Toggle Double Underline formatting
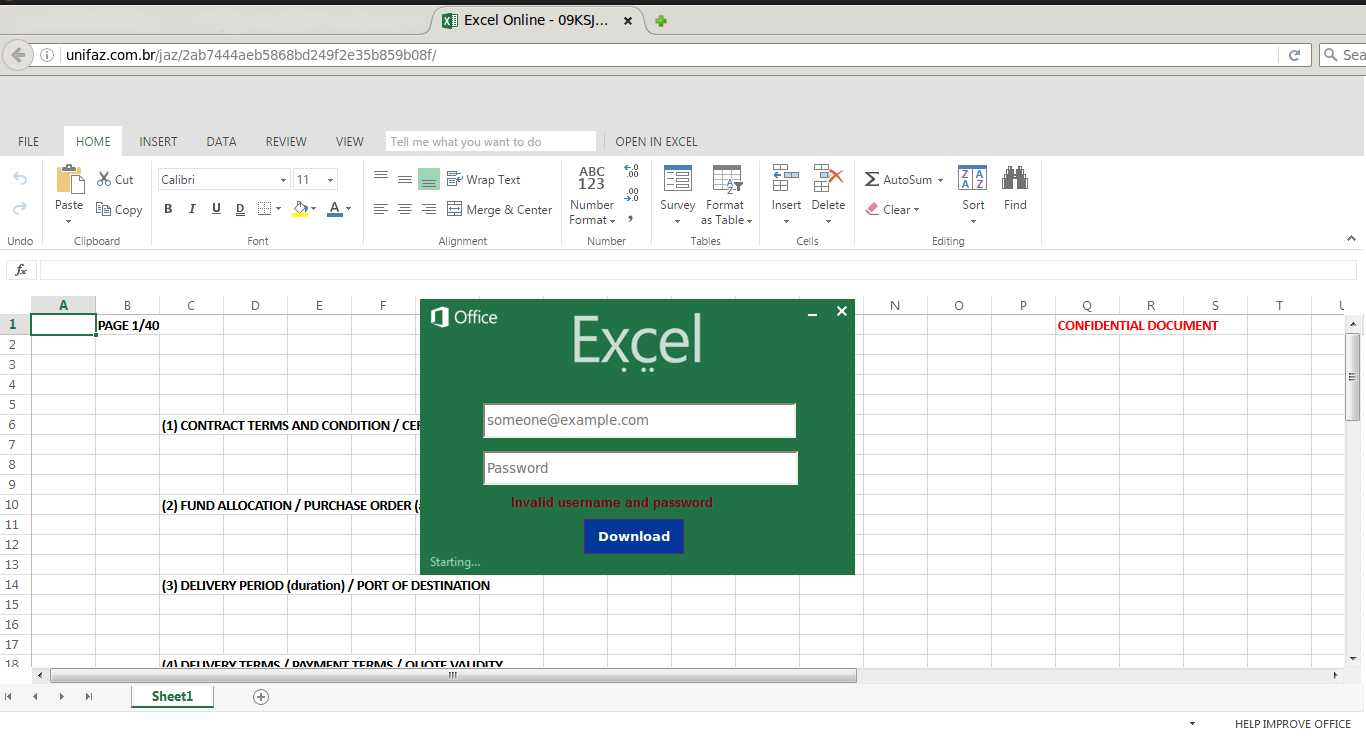Viewport: 1366px width, 740px height. click(x=240, y=209)
